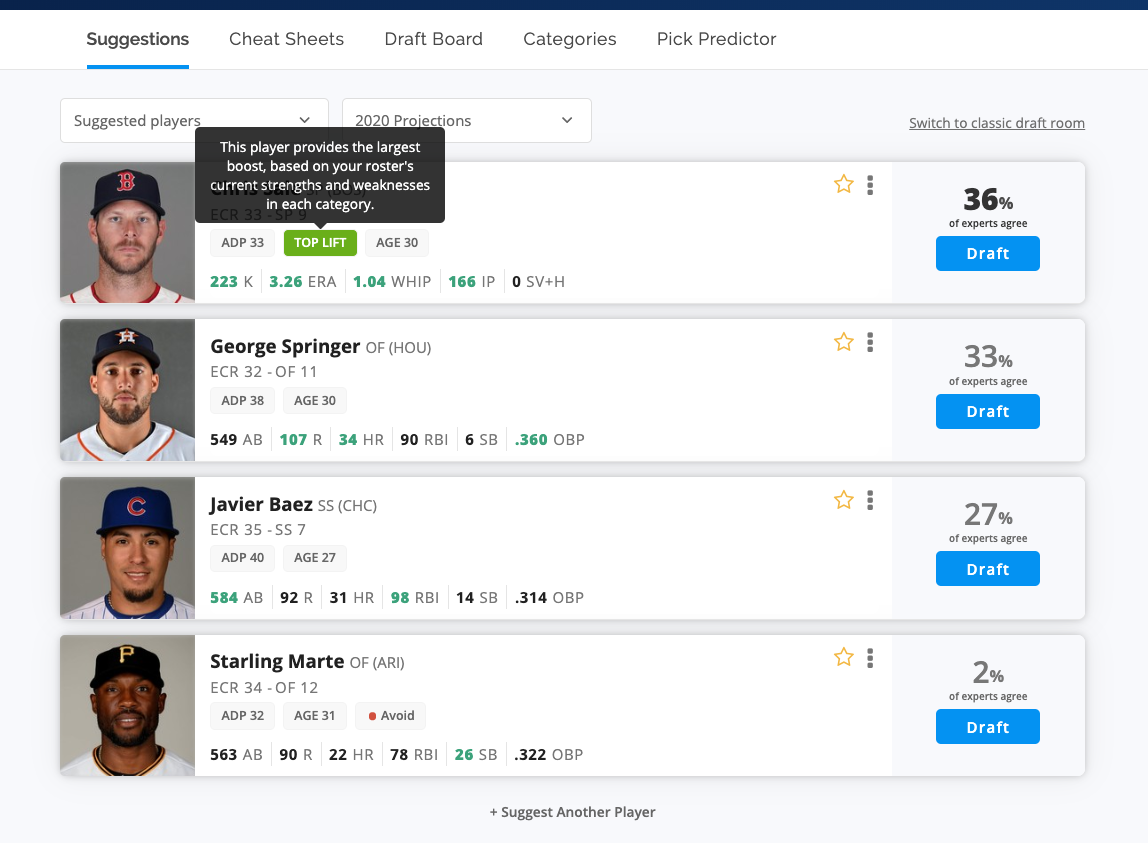
Task: Click Switch to classic draft room link
Action: tap(996, 123)
